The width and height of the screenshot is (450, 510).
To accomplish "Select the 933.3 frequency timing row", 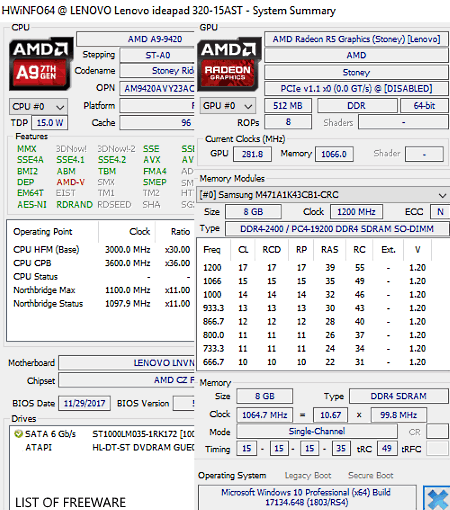I will tap(315, 308).
